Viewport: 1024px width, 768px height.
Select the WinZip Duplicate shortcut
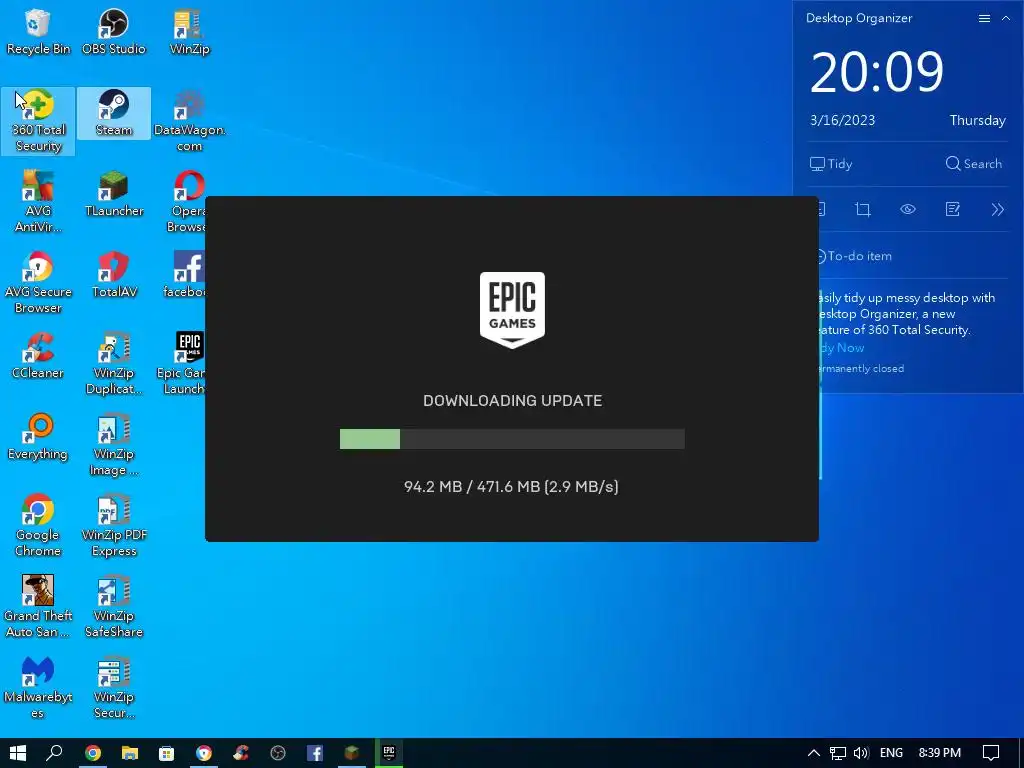[114, 364]
